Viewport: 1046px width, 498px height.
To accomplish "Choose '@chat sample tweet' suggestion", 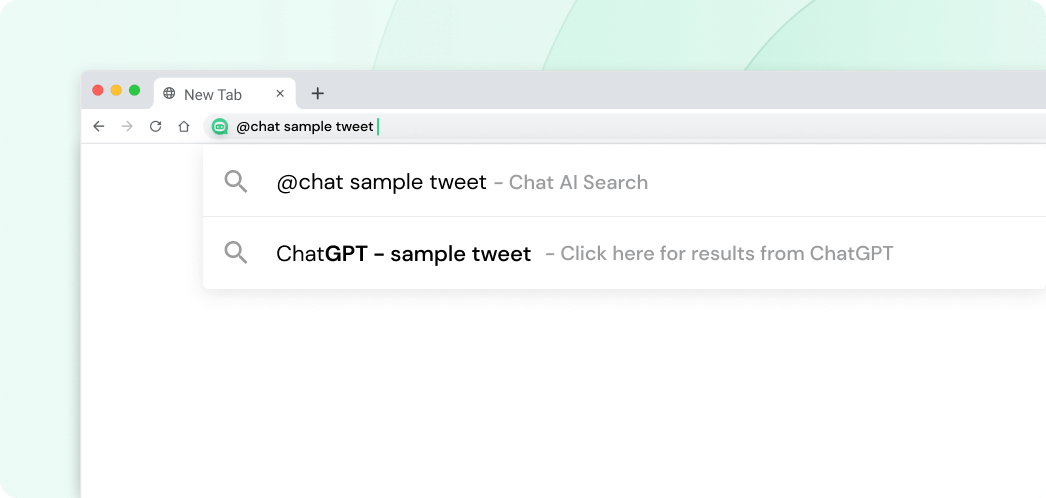I will pyautogui.click(x=381, y=182).
